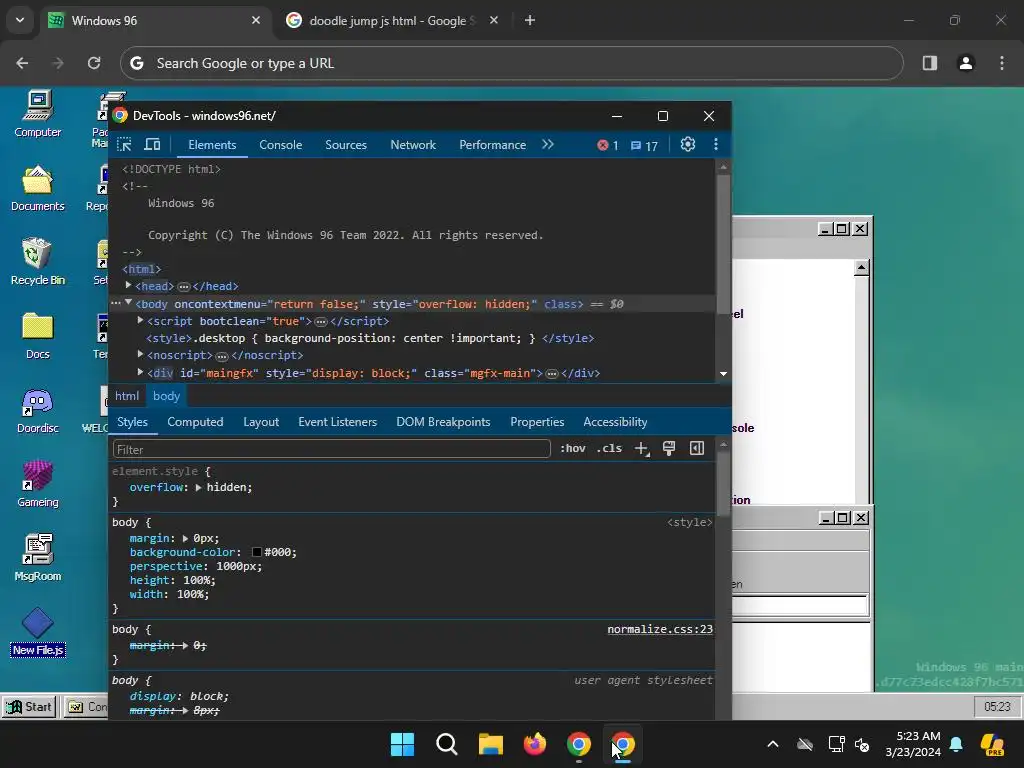Screen dimensions: 1024x768
Task: Open the Gameing desktop shortcut
Action: 38,484
